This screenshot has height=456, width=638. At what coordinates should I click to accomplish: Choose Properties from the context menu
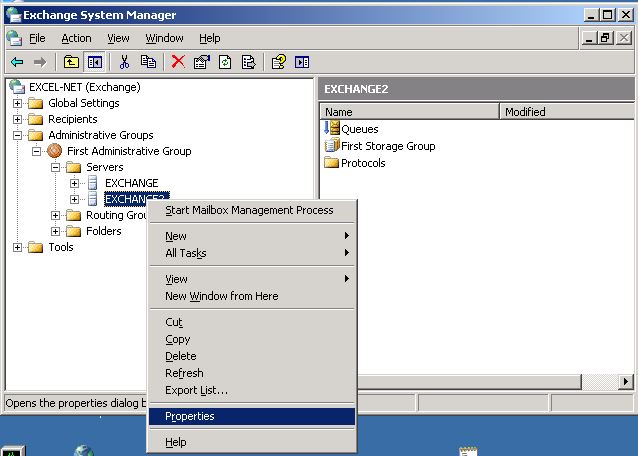pos(252,416)
